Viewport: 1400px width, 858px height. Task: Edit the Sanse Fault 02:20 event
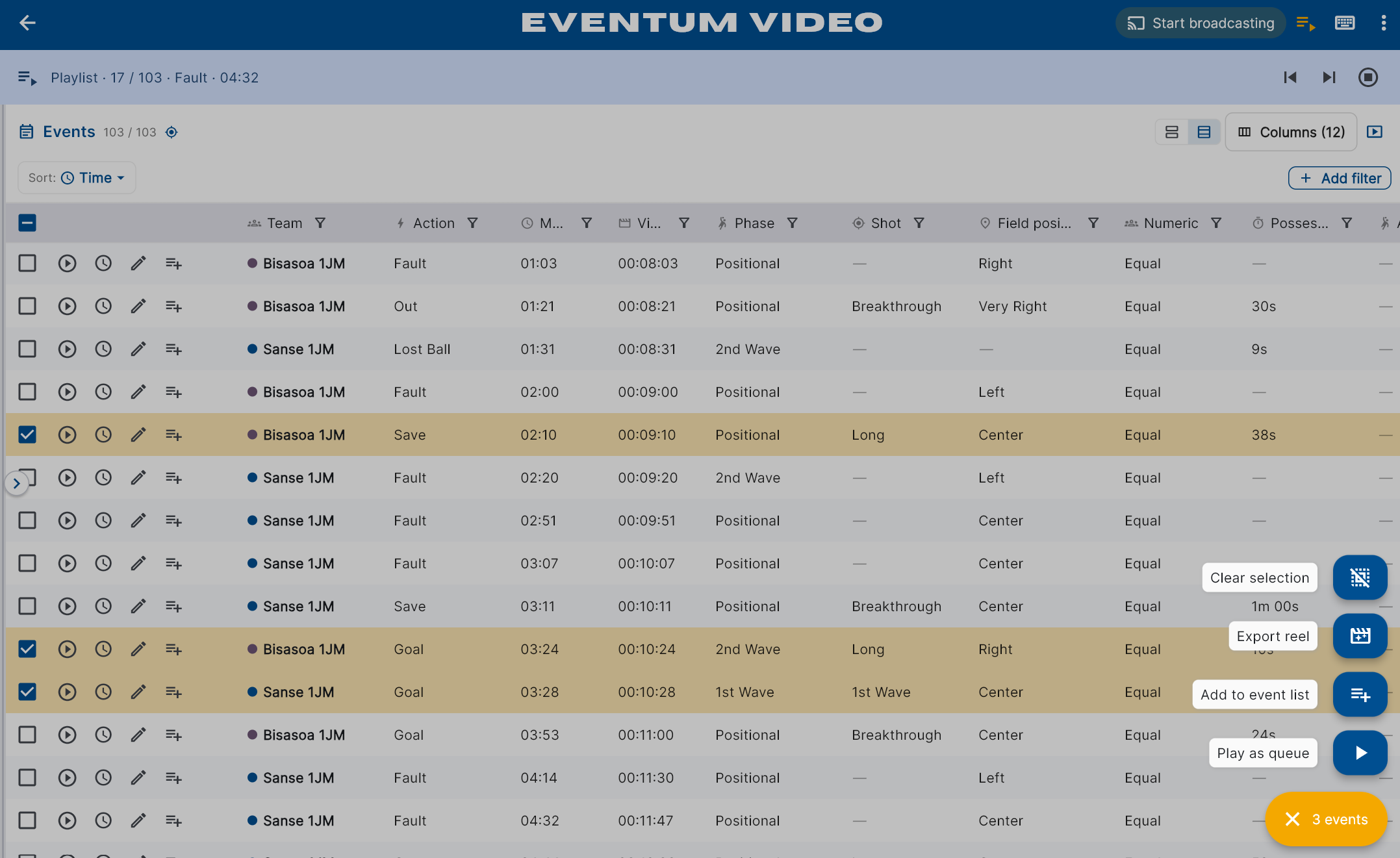pyautogui.click(x=138, y=478)
